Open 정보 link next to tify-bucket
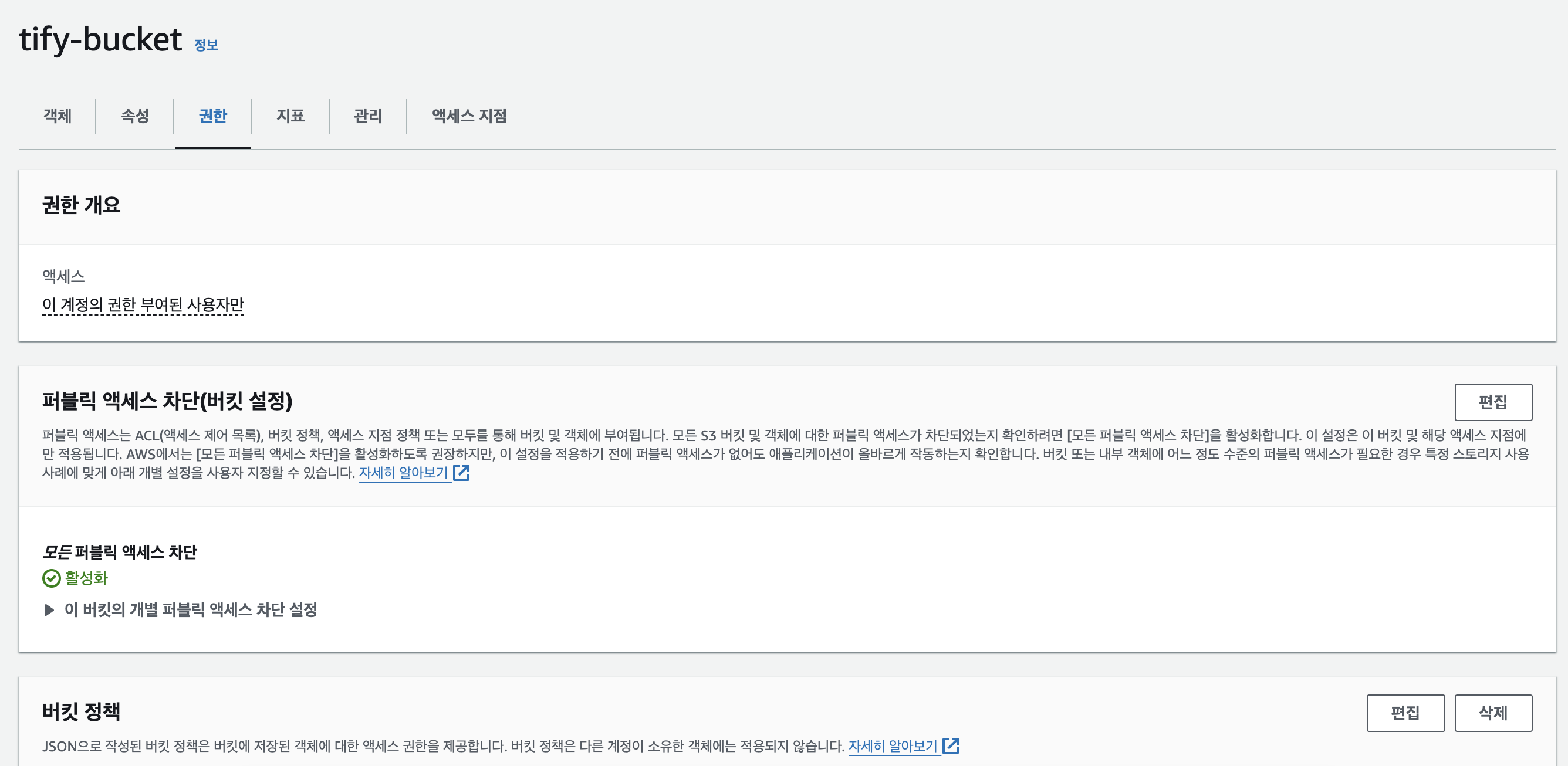The width and height of the screenshot is (1568, 766). tap(206, 45)
